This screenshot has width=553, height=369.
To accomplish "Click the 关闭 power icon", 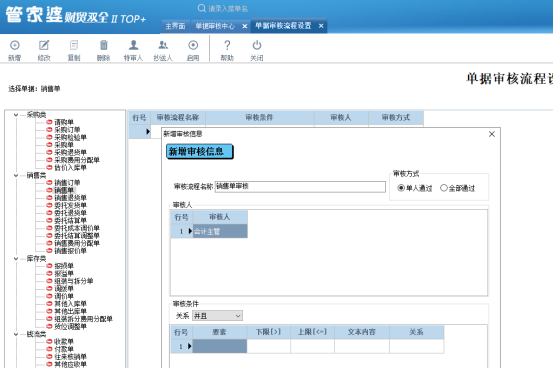I will tap(257, 46).
